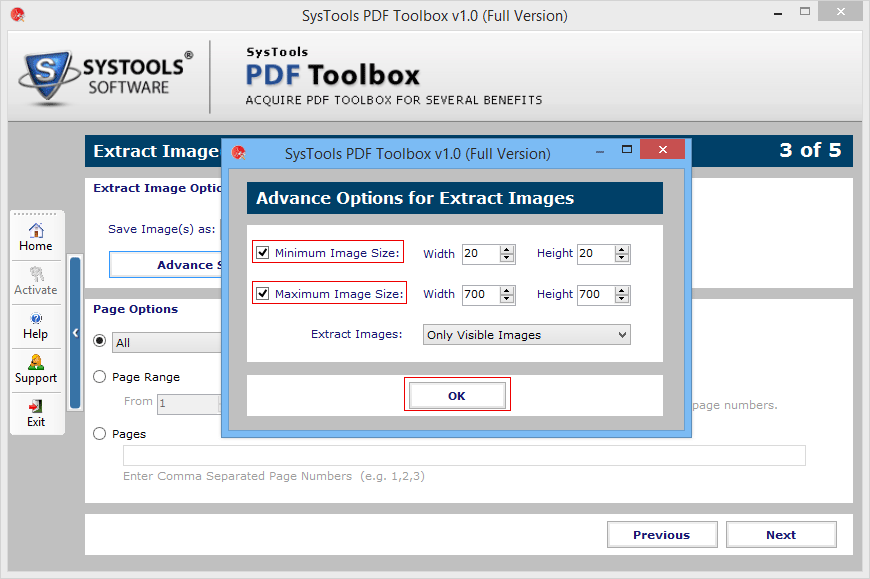The width and height of the screenshot is (870, 579).
Task: Click the dialog title bar app icon
Action: [239, 152]
